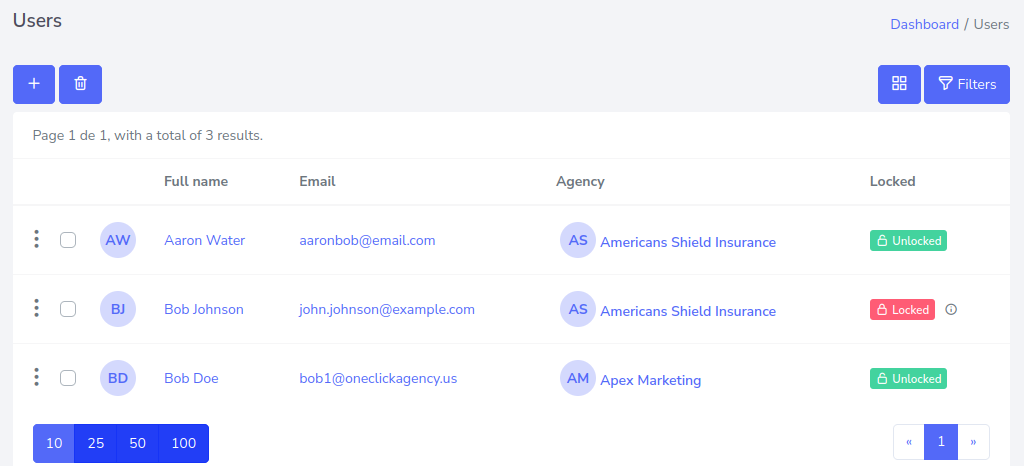The image size is (1024, 466).
Task: Select the checkbox for Aaron Water
Action: click(68, 240)
